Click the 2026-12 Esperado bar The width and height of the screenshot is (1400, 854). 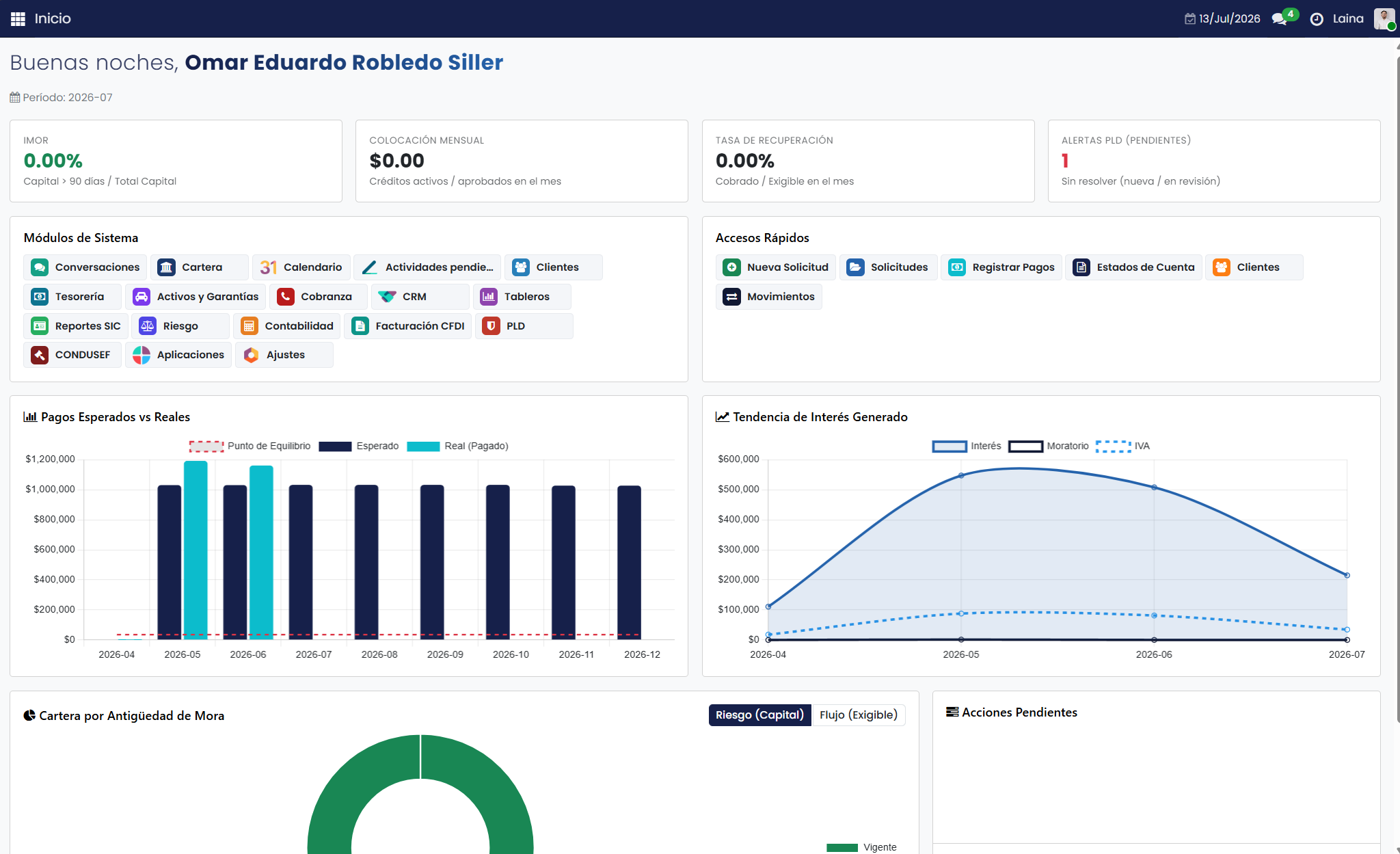point(629,563)
